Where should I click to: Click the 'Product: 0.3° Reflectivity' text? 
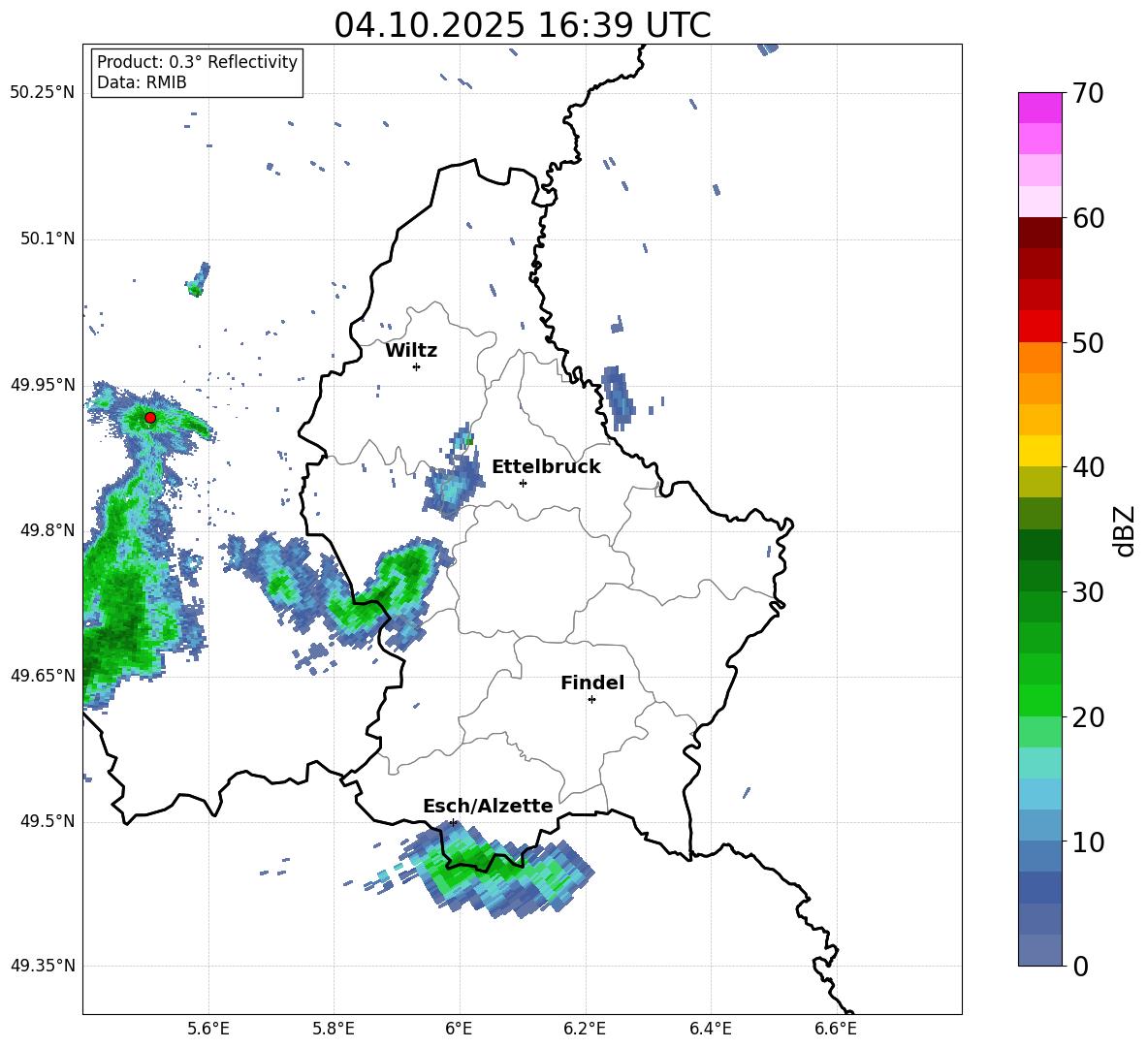[x=197, y=62]
